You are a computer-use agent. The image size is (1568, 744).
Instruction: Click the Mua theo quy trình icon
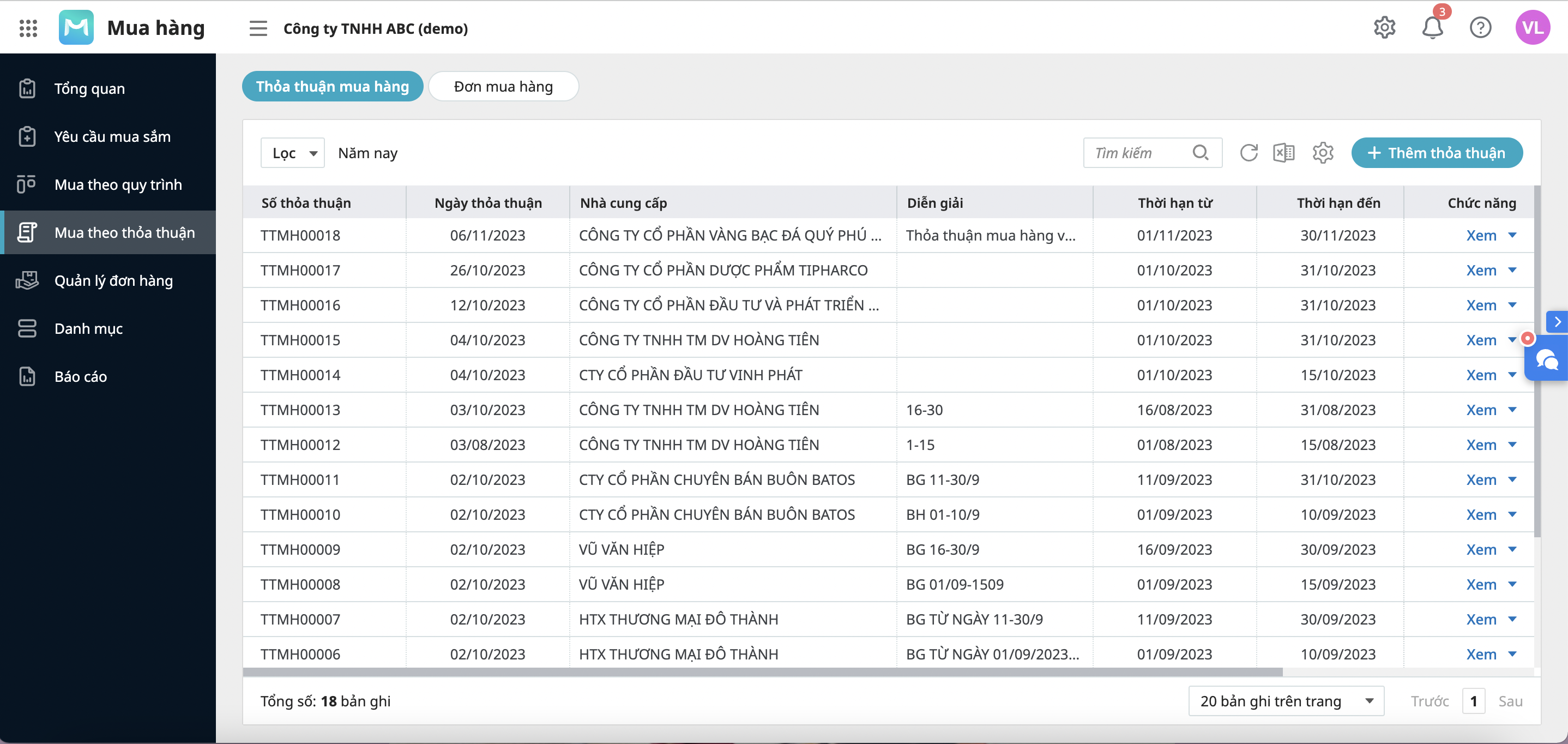pyautogui.click(x=27, y=184)
